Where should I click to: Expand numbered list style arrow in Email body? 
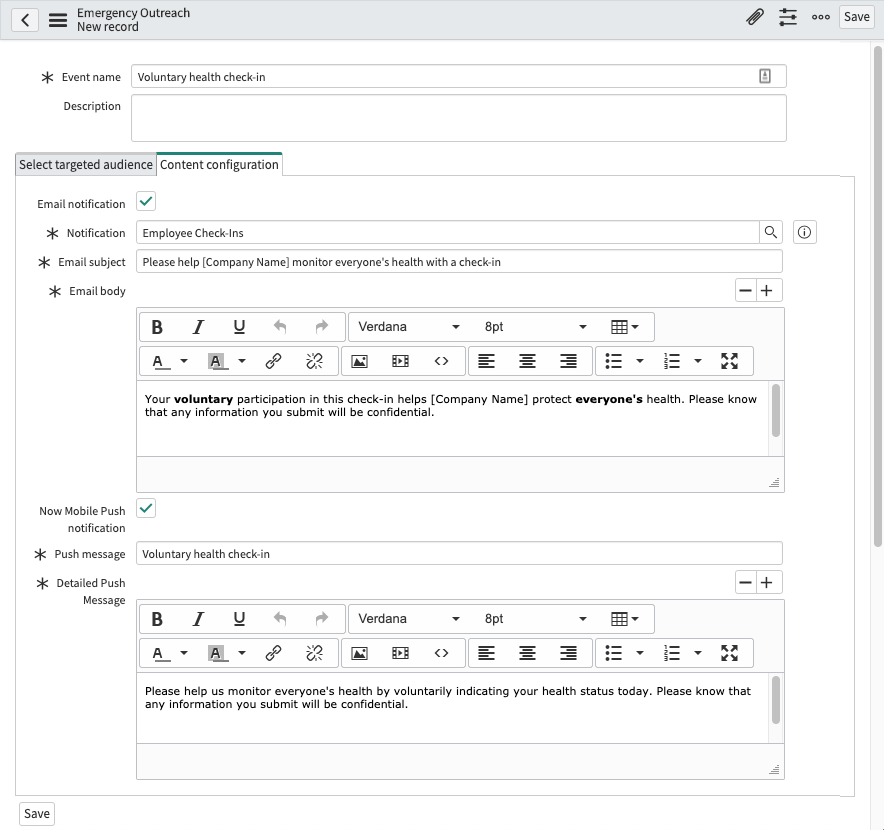pyautogui.click(x=698, y=361)
